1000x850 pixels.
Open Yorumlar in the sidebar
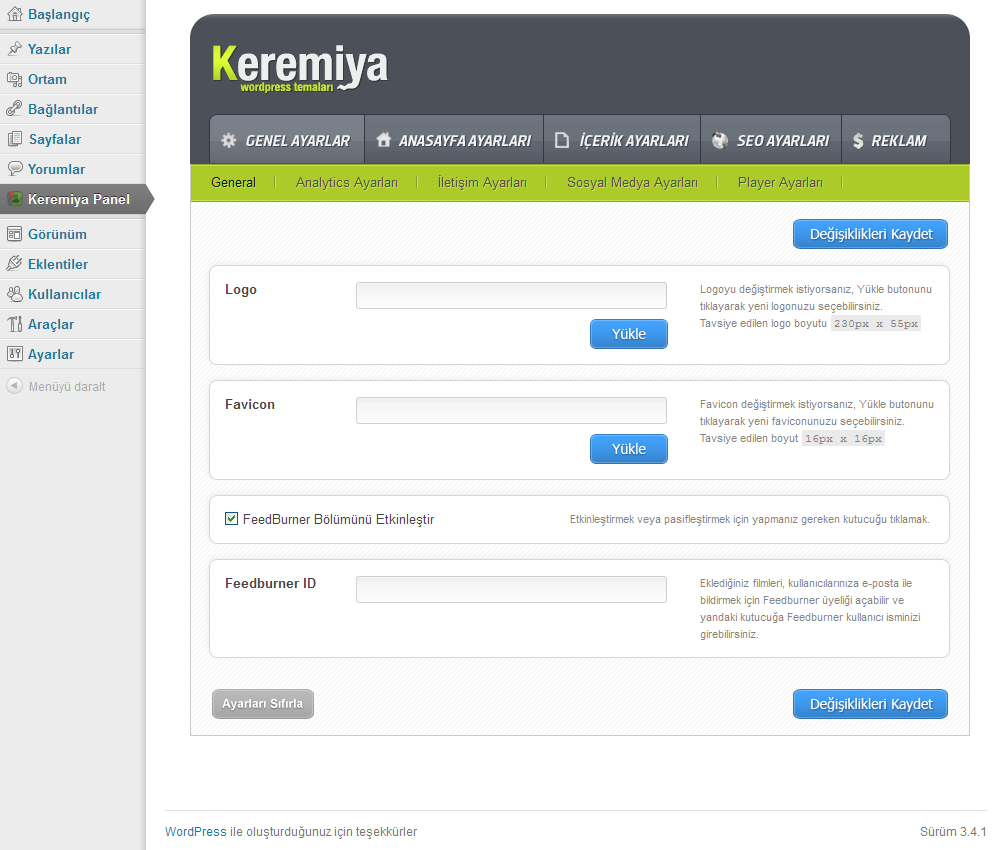56,169
